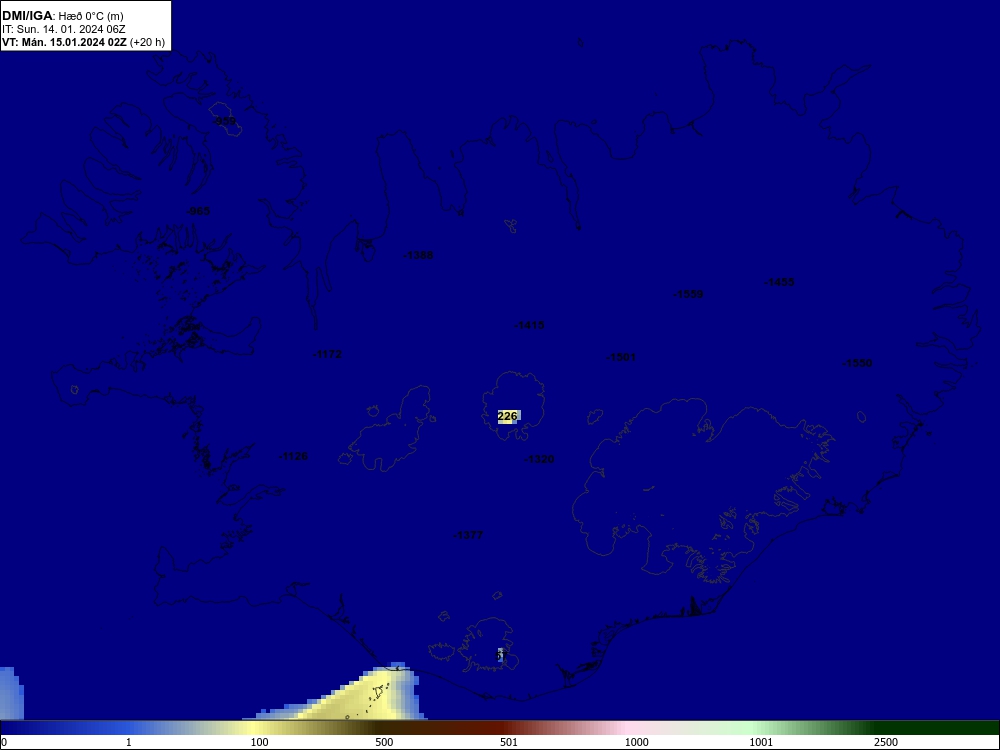Screen dimensions: 1000x750
Task: Click the legend label 2500
Action: pyautogui.click(x=886, y=742)
